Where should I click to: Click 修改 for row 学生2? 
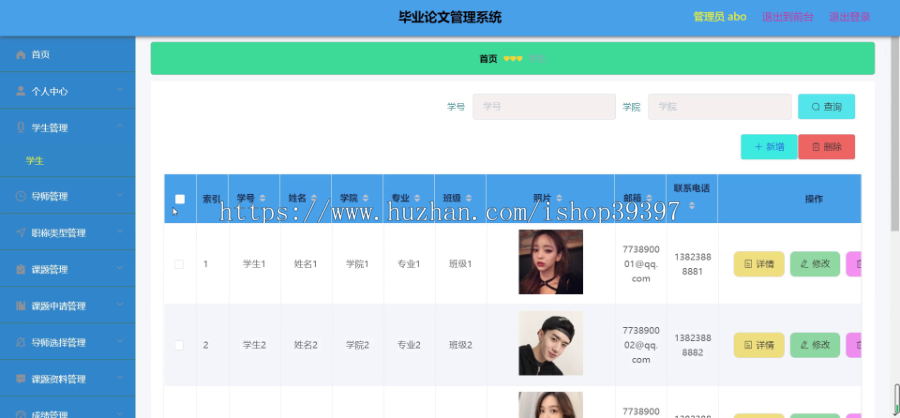click(x=815, y=345)
